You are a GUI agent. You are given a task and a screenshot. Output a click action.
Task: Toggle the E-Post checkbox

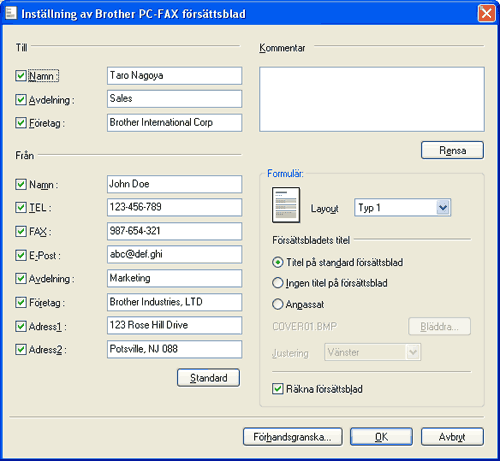21,255
